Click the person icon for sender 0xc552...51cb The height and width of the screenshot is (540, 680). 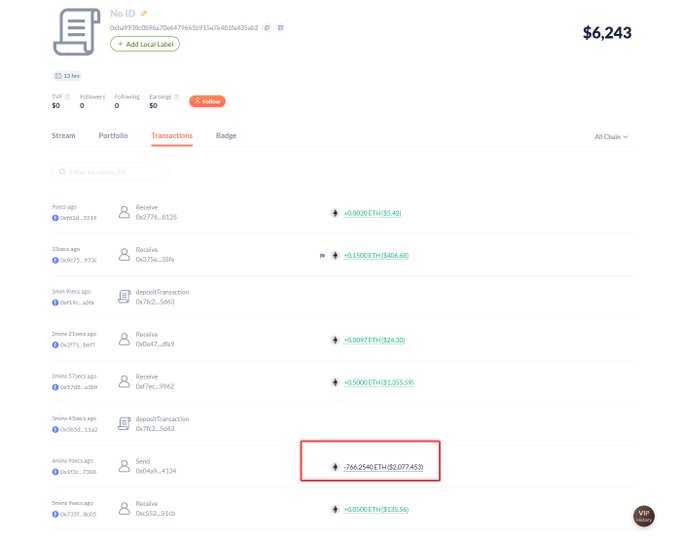click(124, 508)
